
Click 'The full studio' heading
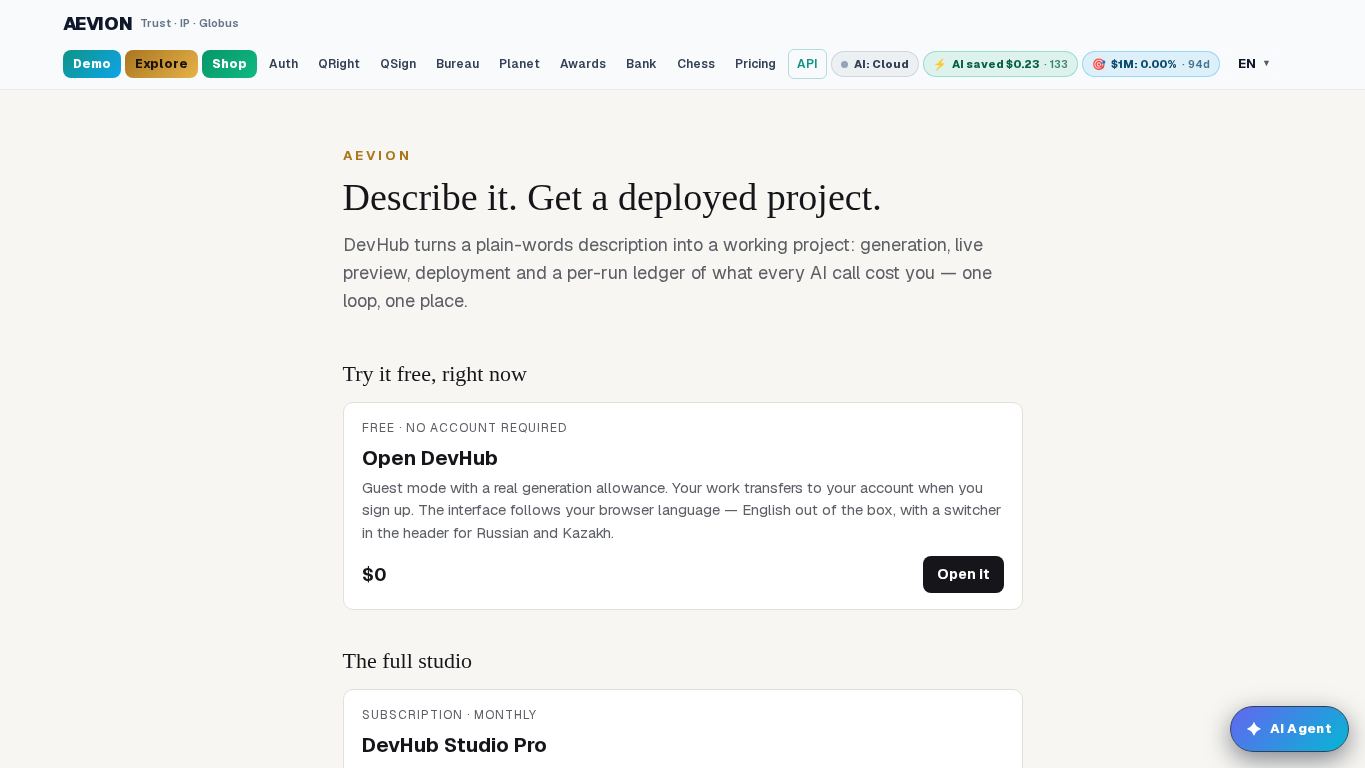pyautogui.click(x=407, y=661)
